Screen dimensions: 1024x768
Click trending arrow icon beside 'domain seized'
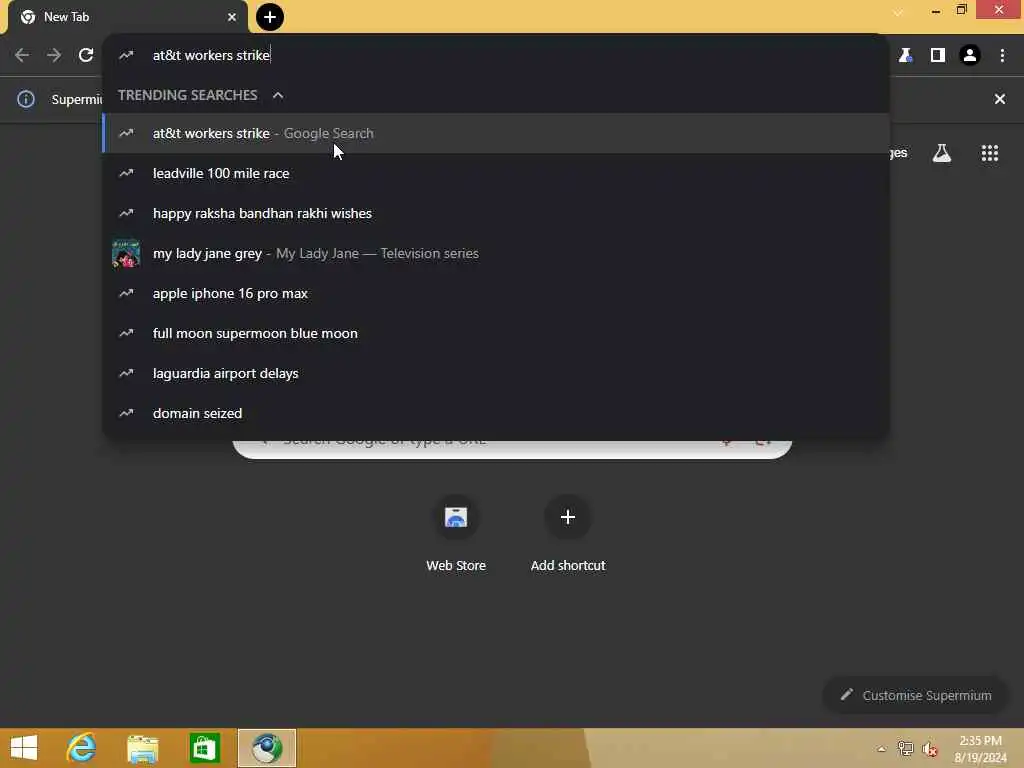126,413
